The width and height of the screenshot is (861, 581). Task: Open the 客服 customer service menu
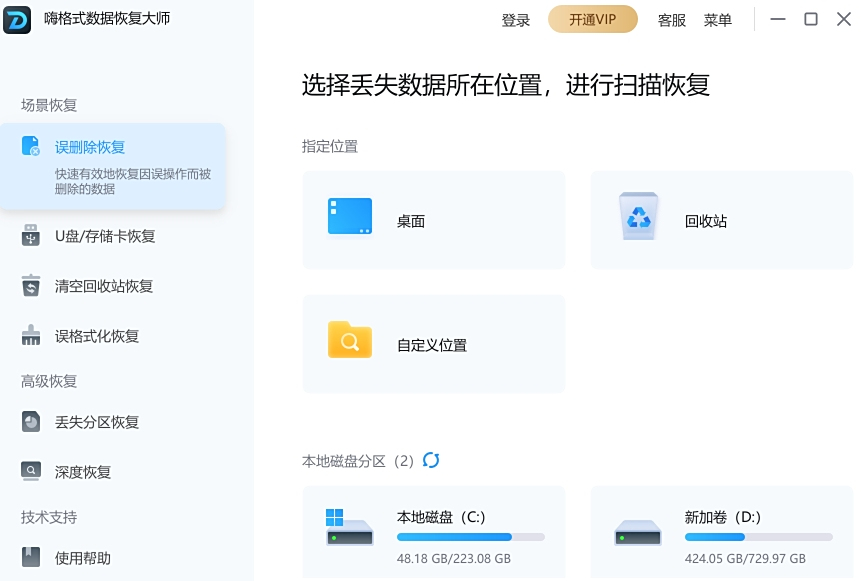671,20
